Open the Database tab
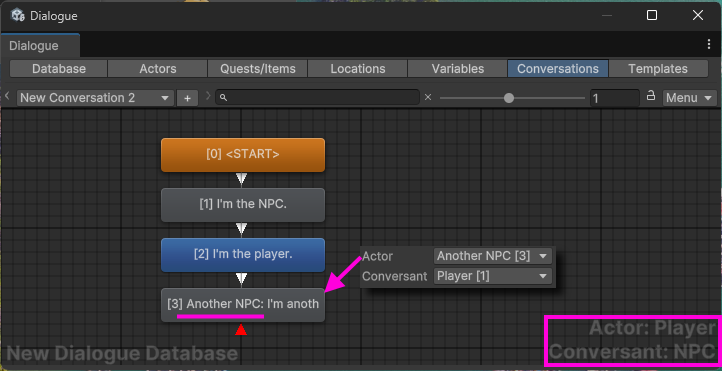This screenshot has height=371, width=722. (58, 69)
